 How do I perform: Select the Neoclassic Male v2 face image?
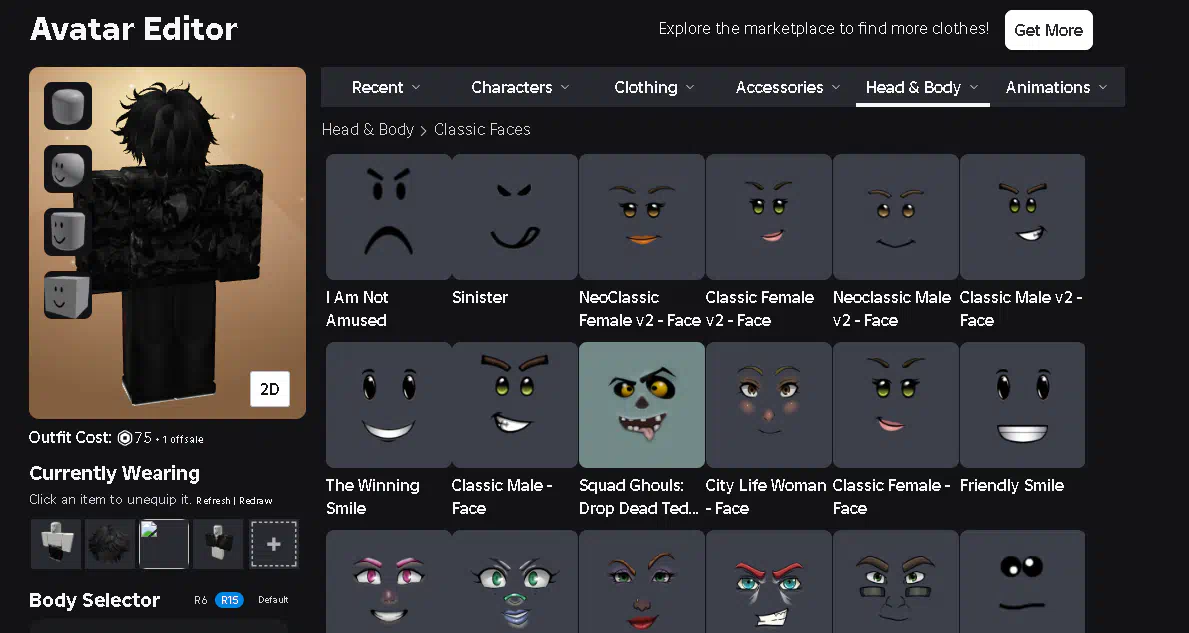click(x=896, y=217)
